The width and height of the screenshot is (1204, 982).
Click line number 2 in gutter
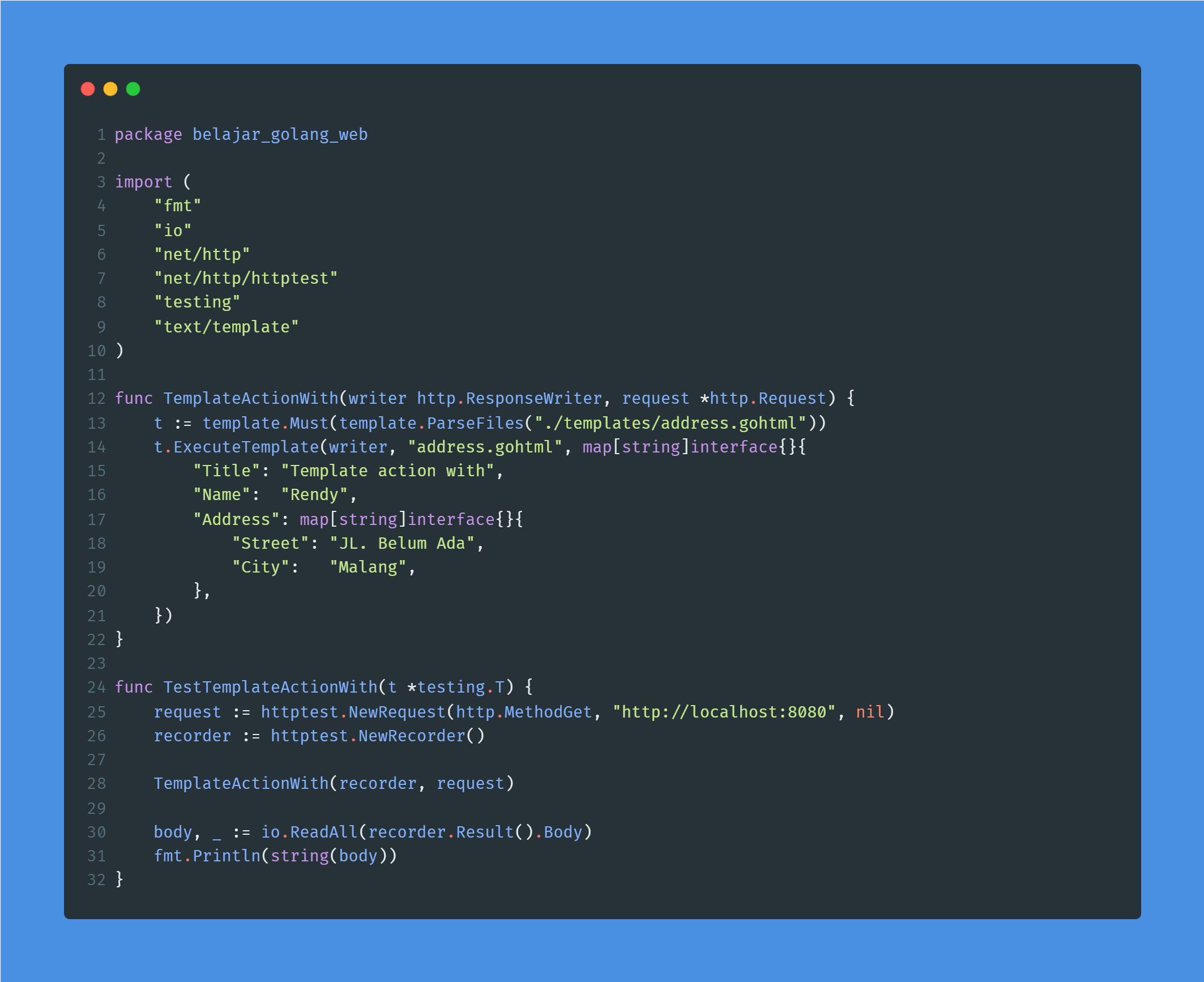pyautogui.click(x=101, y=158)
